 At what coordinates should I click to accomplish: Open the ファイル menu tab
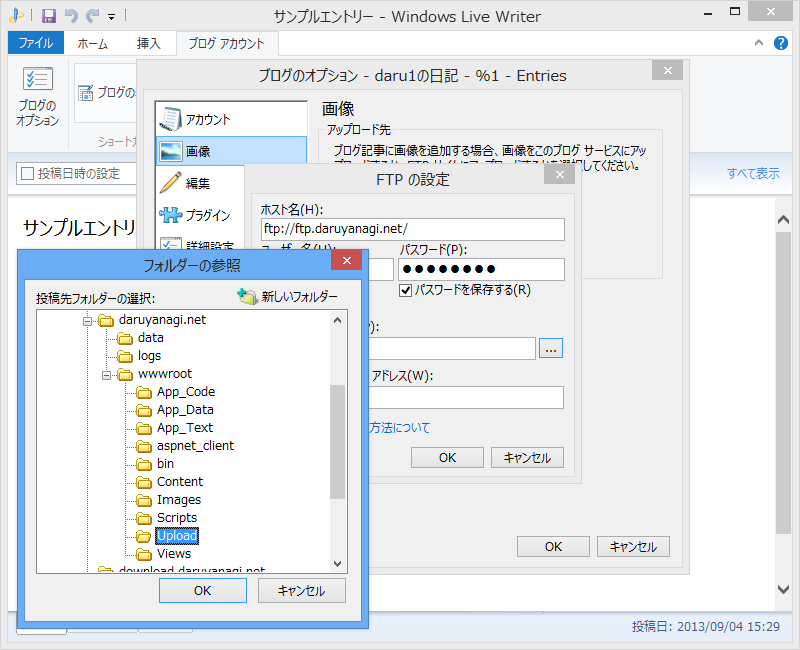point(36,43)
